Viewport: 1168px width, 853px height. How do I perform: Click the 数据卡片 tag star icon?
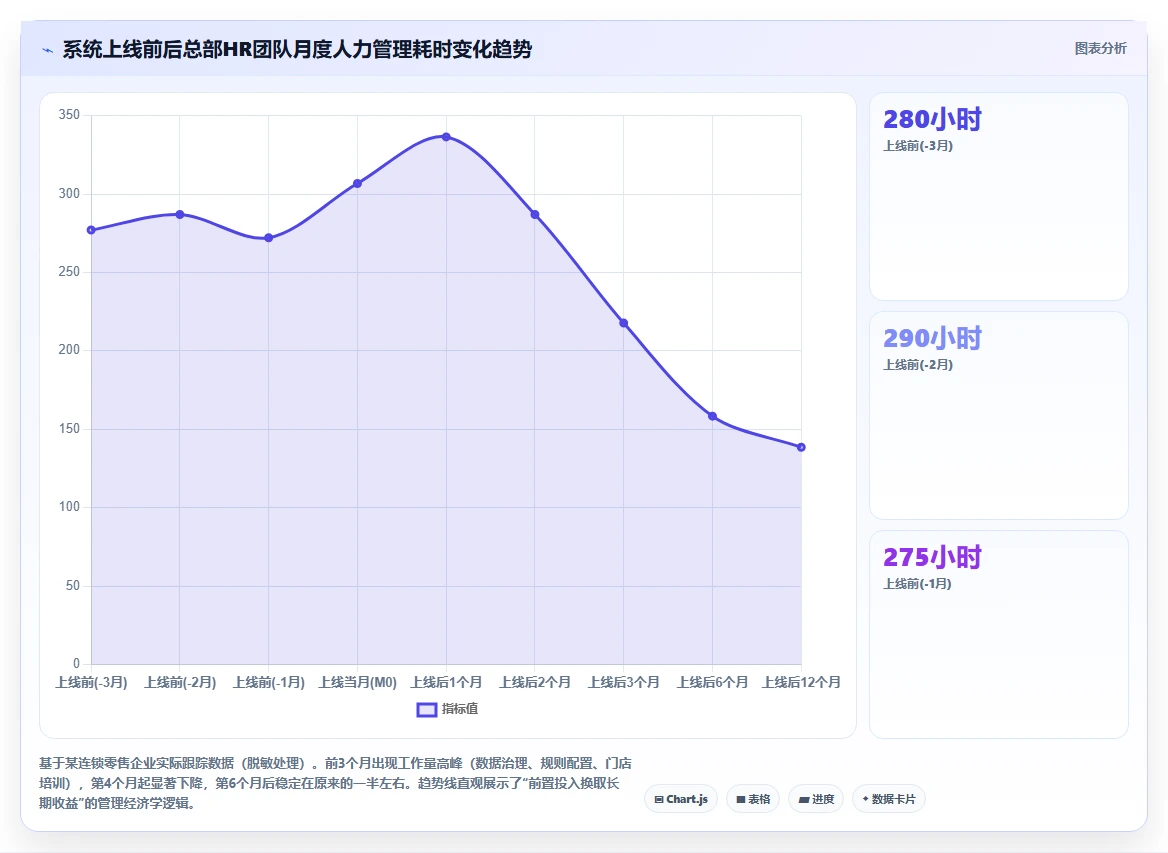[x=866, y=799]
